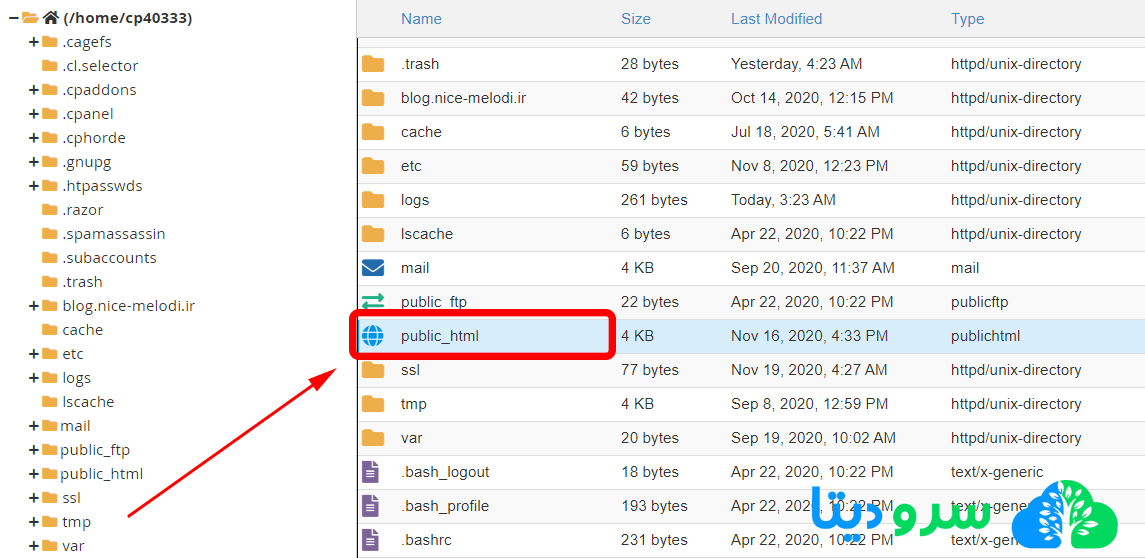
Task: Click the .bash_logout document icon
Action: pos(371,472)
